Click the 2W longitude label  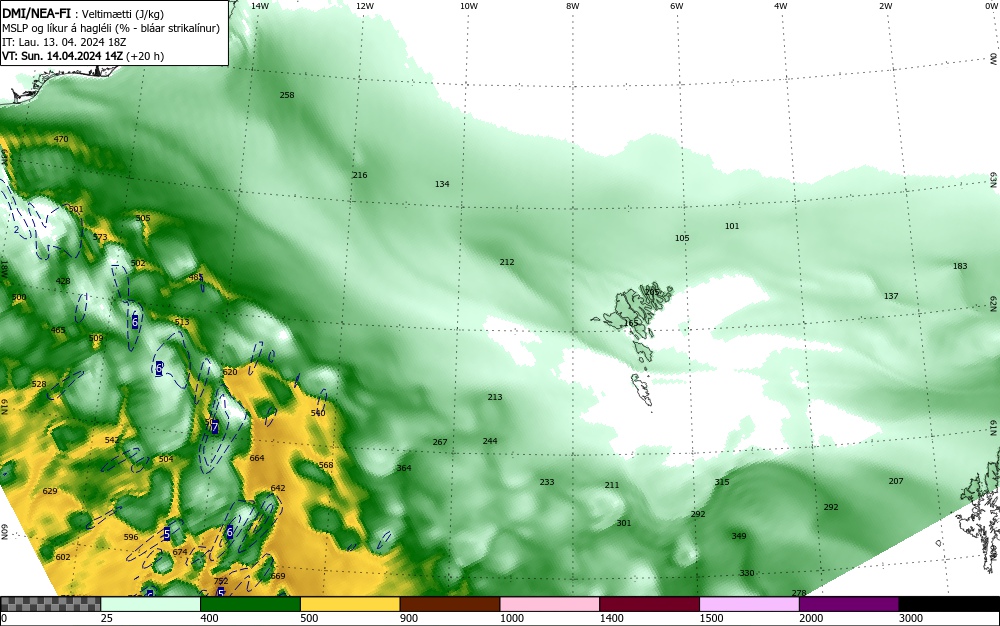tap(885, 6)
